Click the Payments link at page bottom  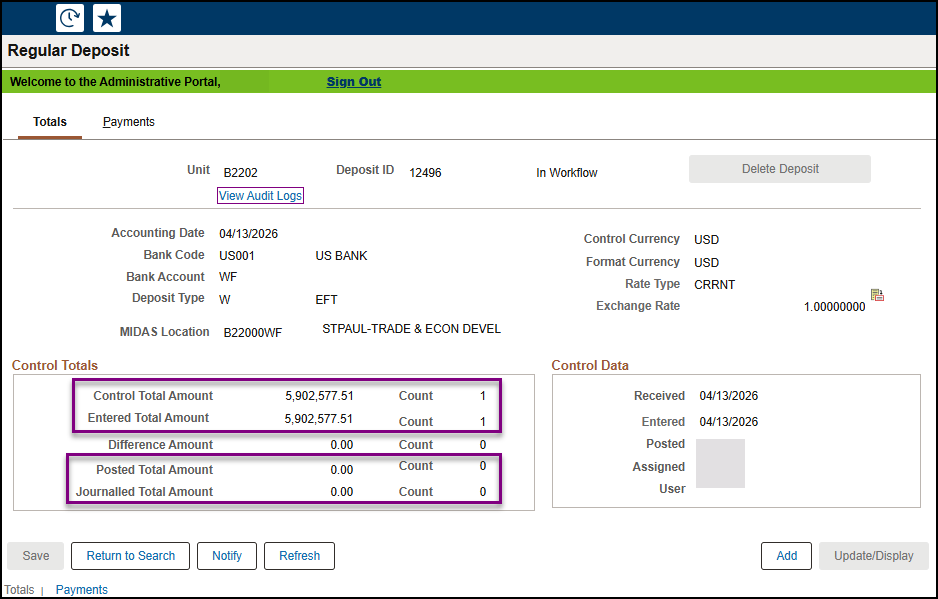81,589
